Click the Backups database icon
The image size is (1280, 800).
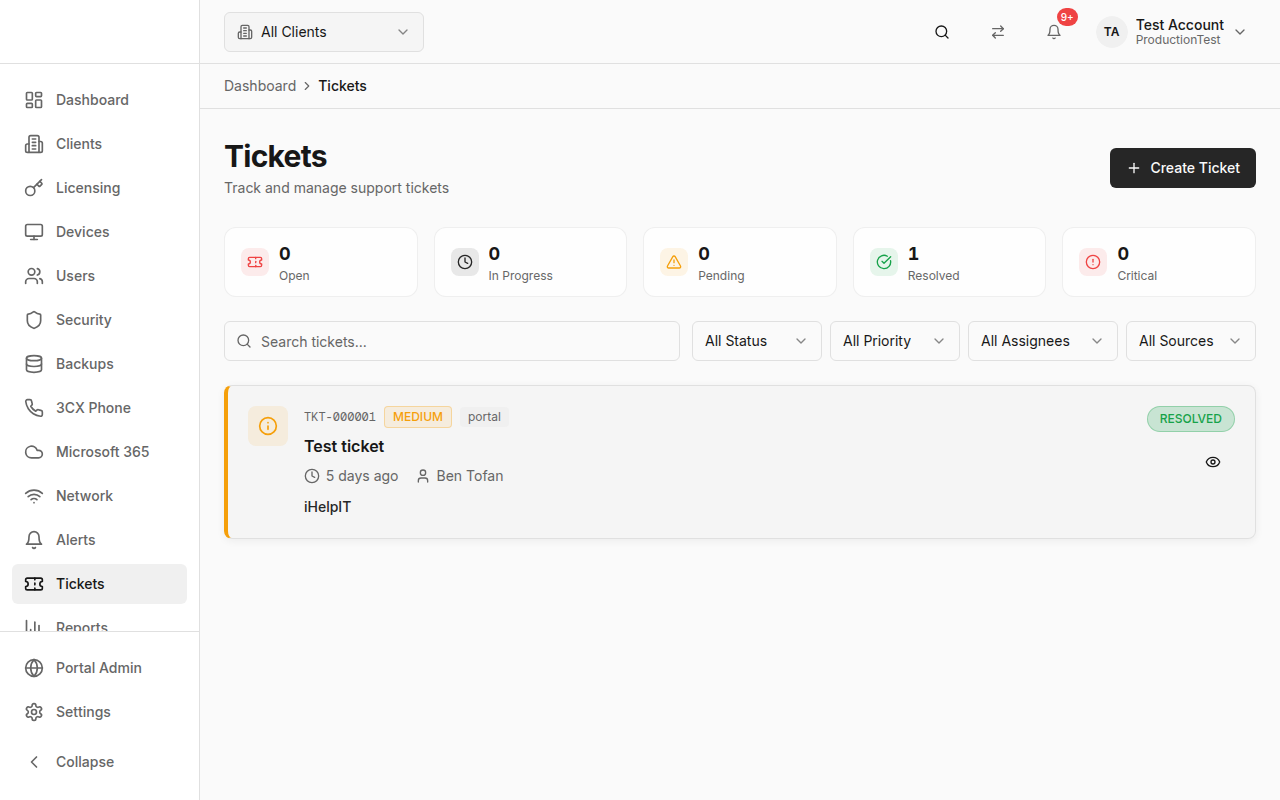click(34, 364)
